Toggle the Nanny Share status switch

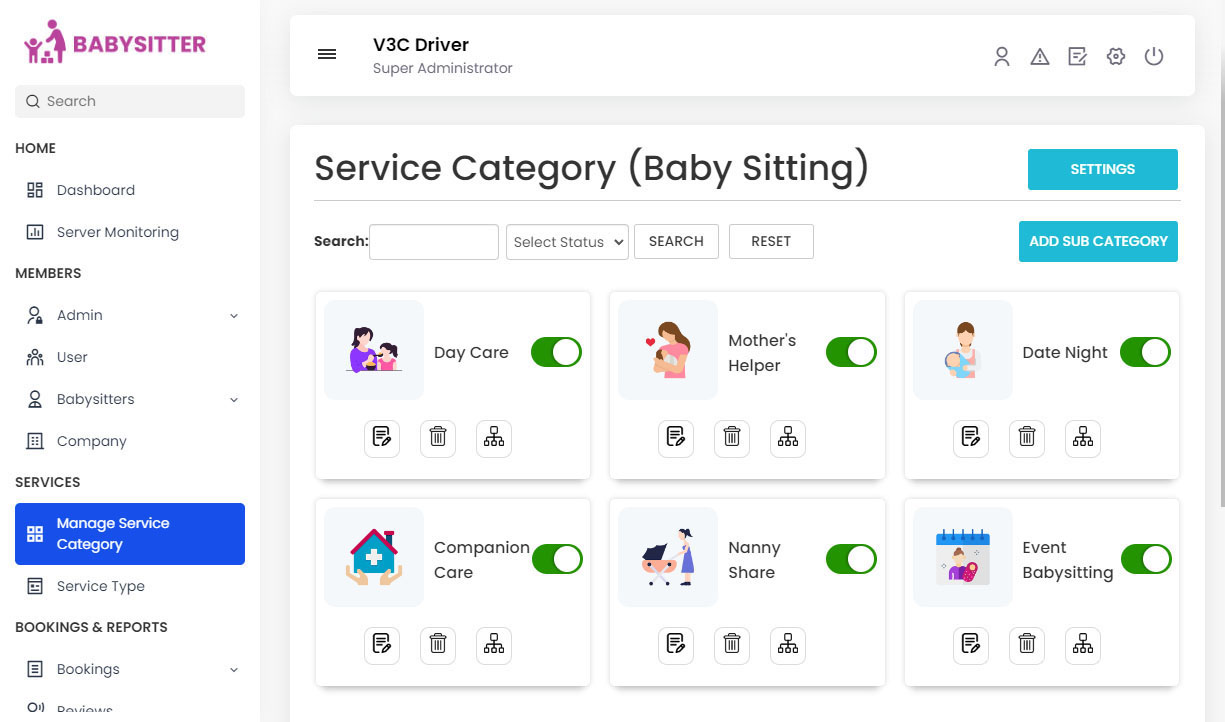tap(851, 559)
